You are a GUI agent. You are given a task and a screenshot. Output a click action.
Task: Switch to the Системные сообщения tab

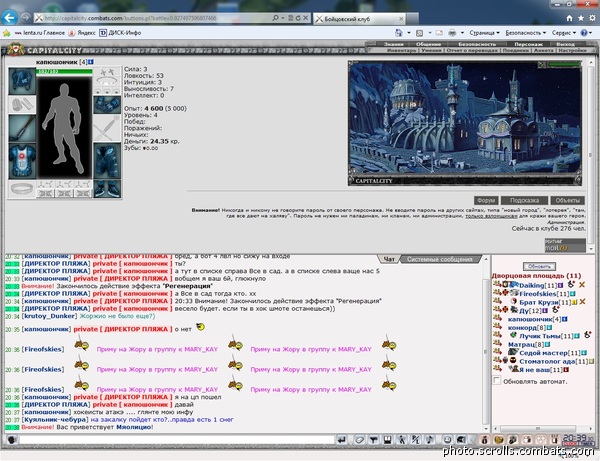click(x=439, y=259)
